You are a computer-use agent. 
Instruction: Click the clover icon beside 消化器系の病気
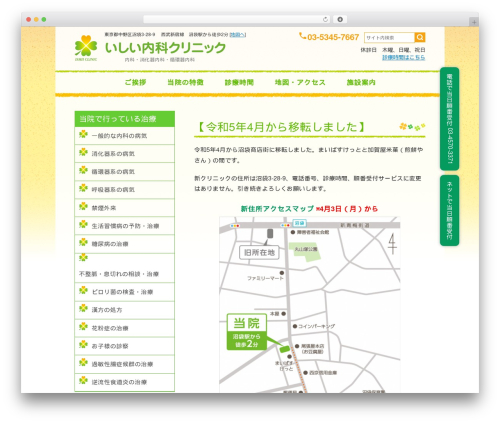(83, 152)
